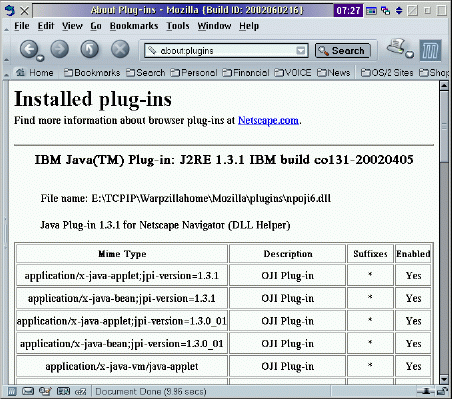
Task: Click cell 'application/x-java-vm/java-applet'
Action: click(x=122, y=366)
